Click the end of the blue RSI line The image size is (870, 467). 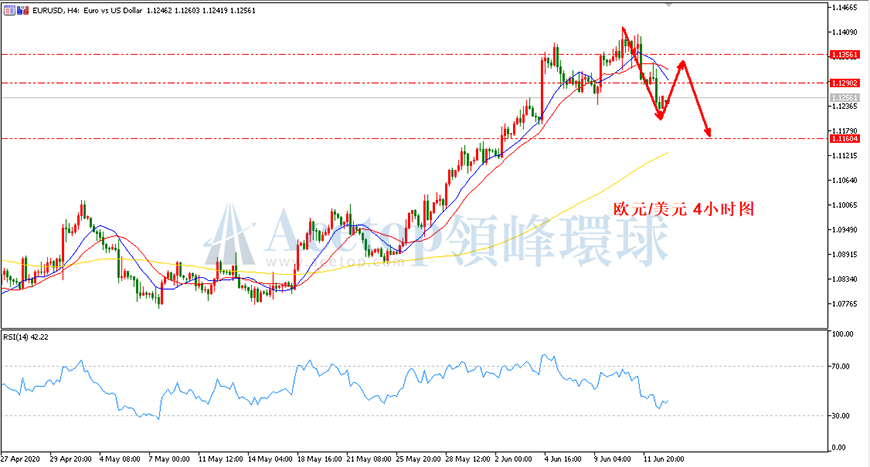pyautogui.click(x=667, y=400)
